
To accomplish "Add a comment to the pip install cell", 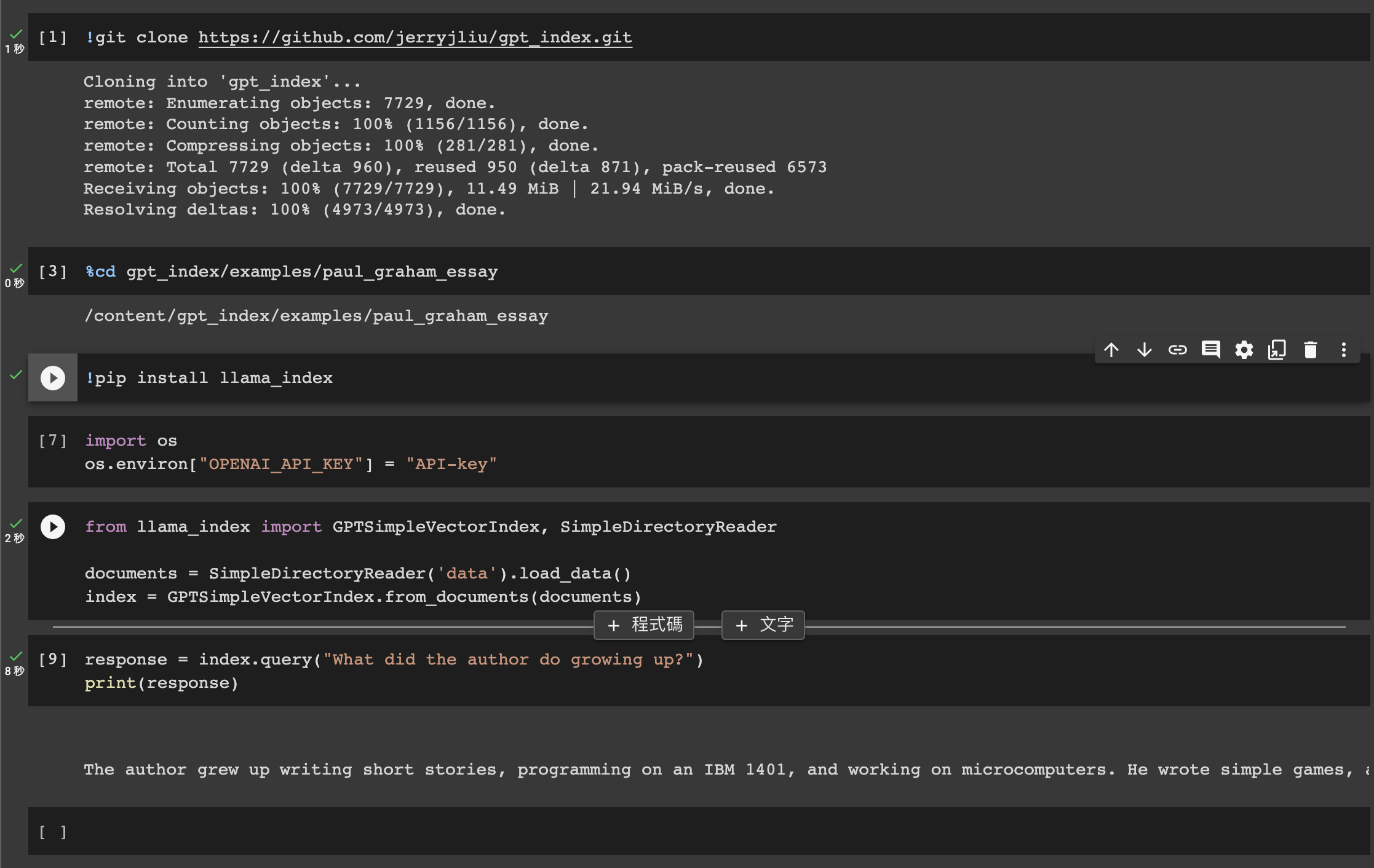I will (1211, 349).
